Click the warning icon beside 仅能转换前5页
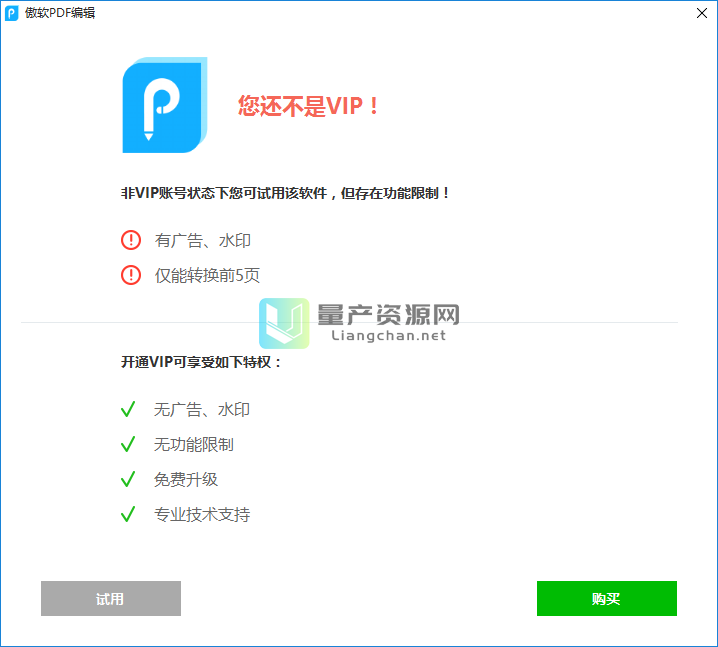This screenshot has height=647, width=718. tap(131, 275)
